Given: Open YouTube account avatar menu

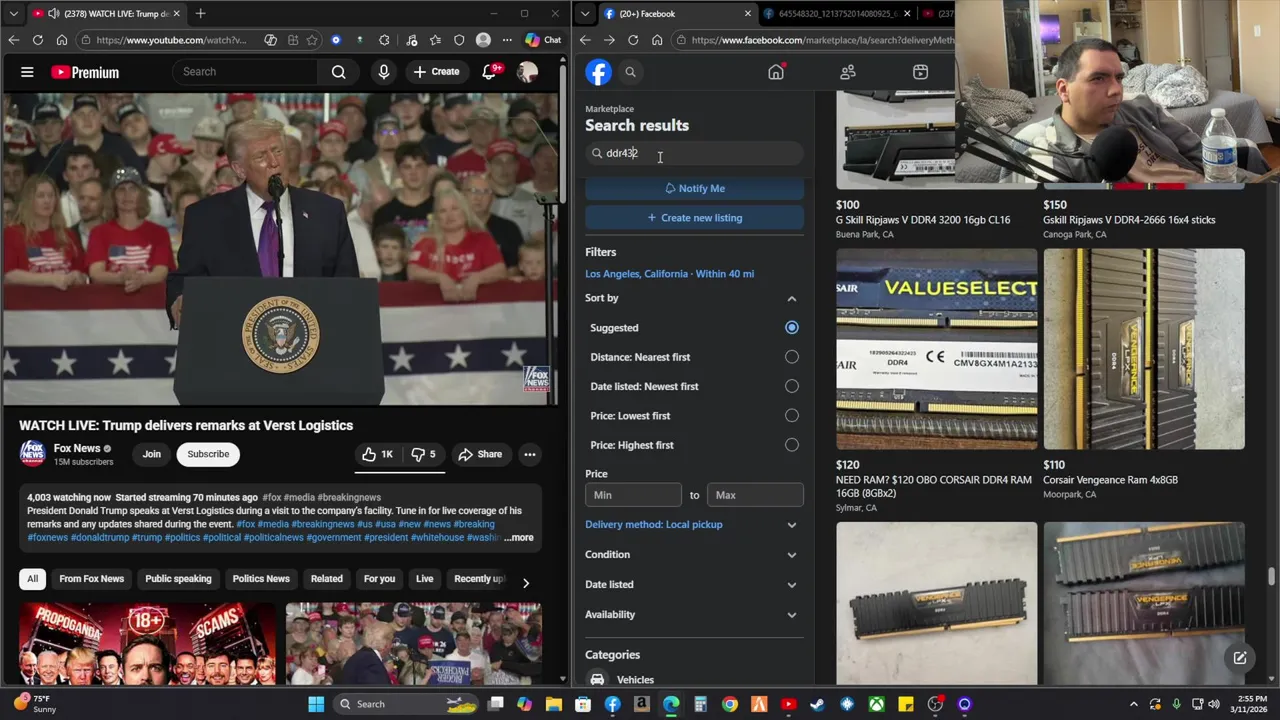Looking at the screenshot, I should (527, 72).
